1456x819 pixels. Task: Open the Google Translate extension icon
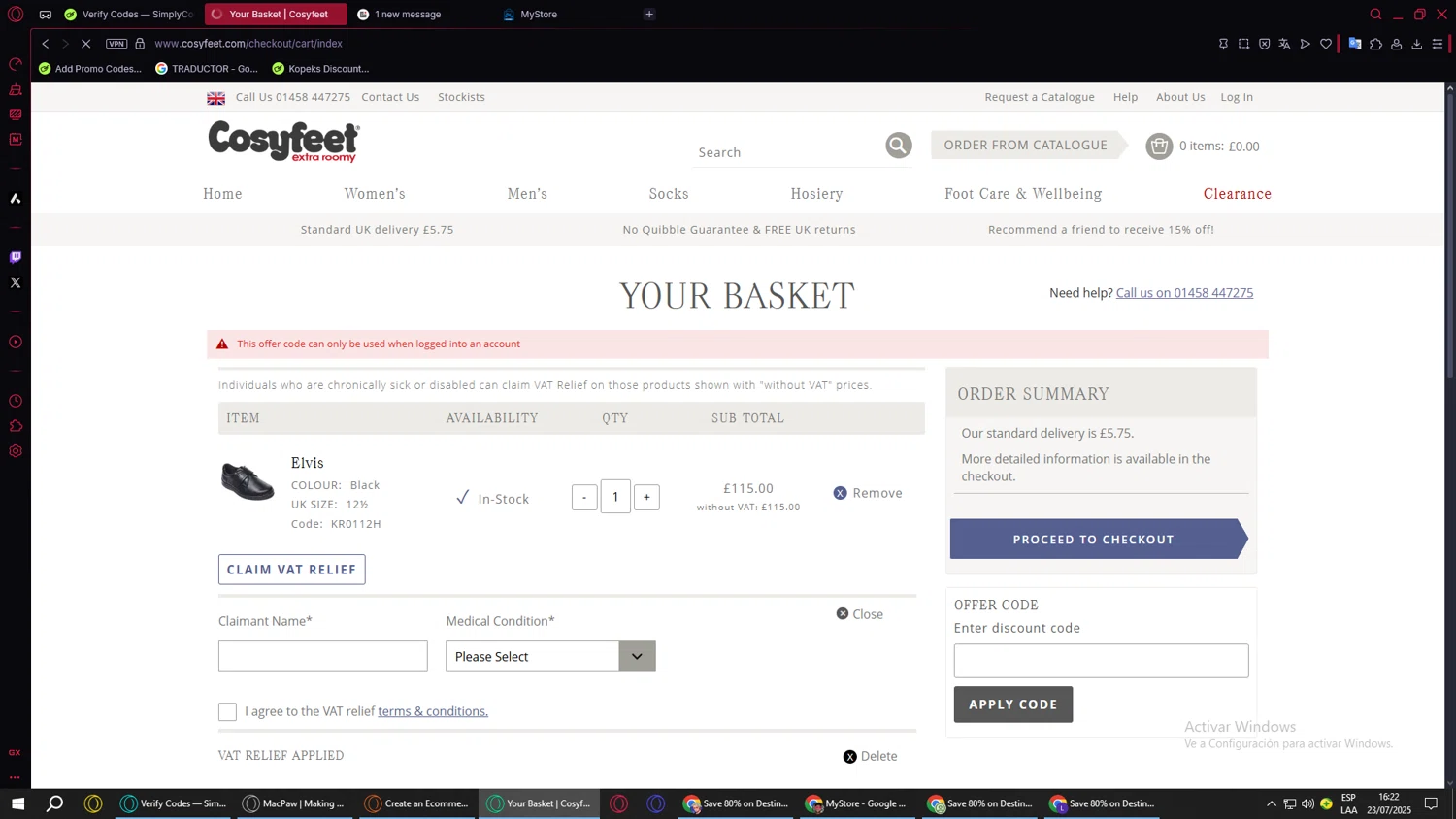coord(1355,44)
